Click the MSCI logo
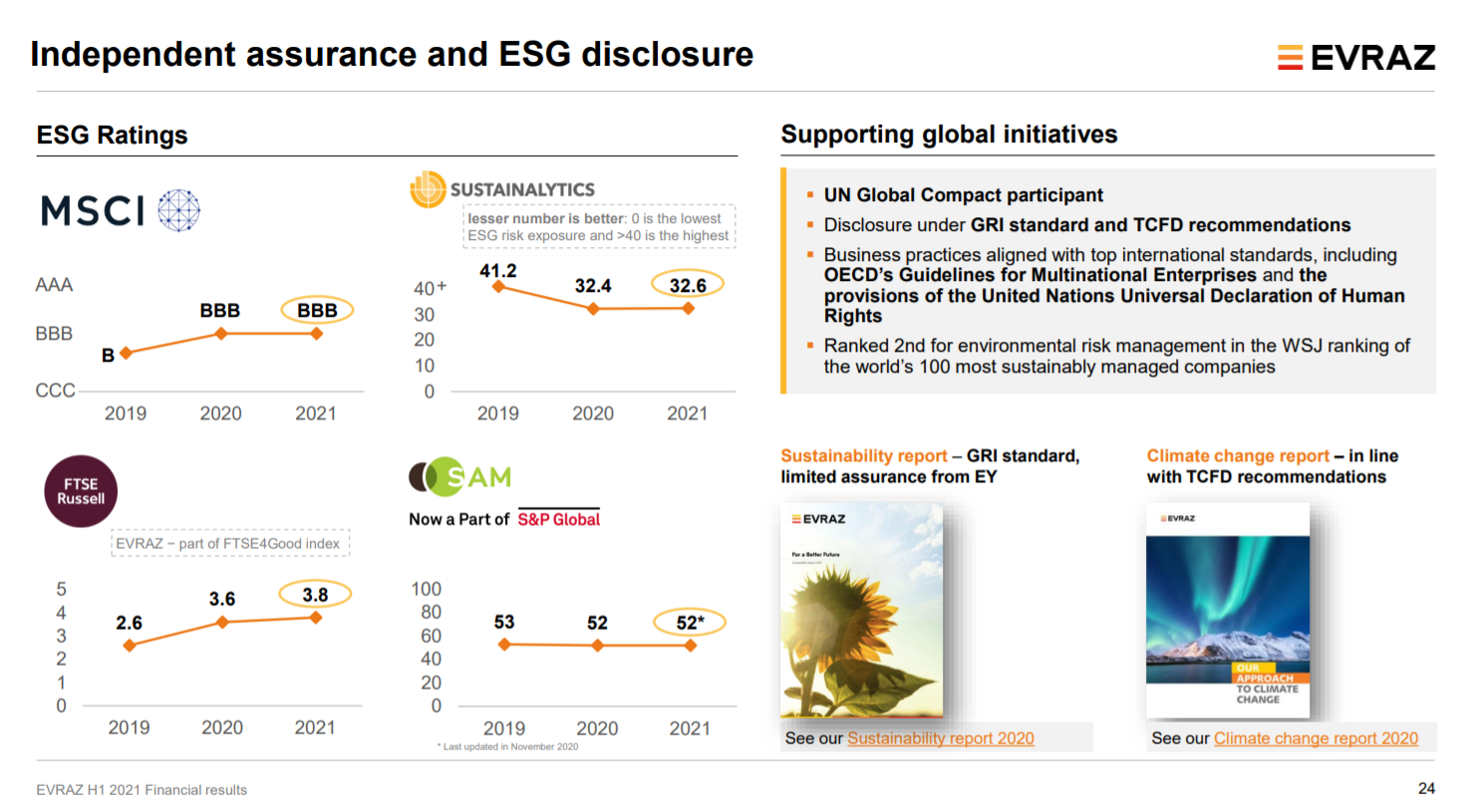Screen dimensions: 1479x812 (121, 210)
